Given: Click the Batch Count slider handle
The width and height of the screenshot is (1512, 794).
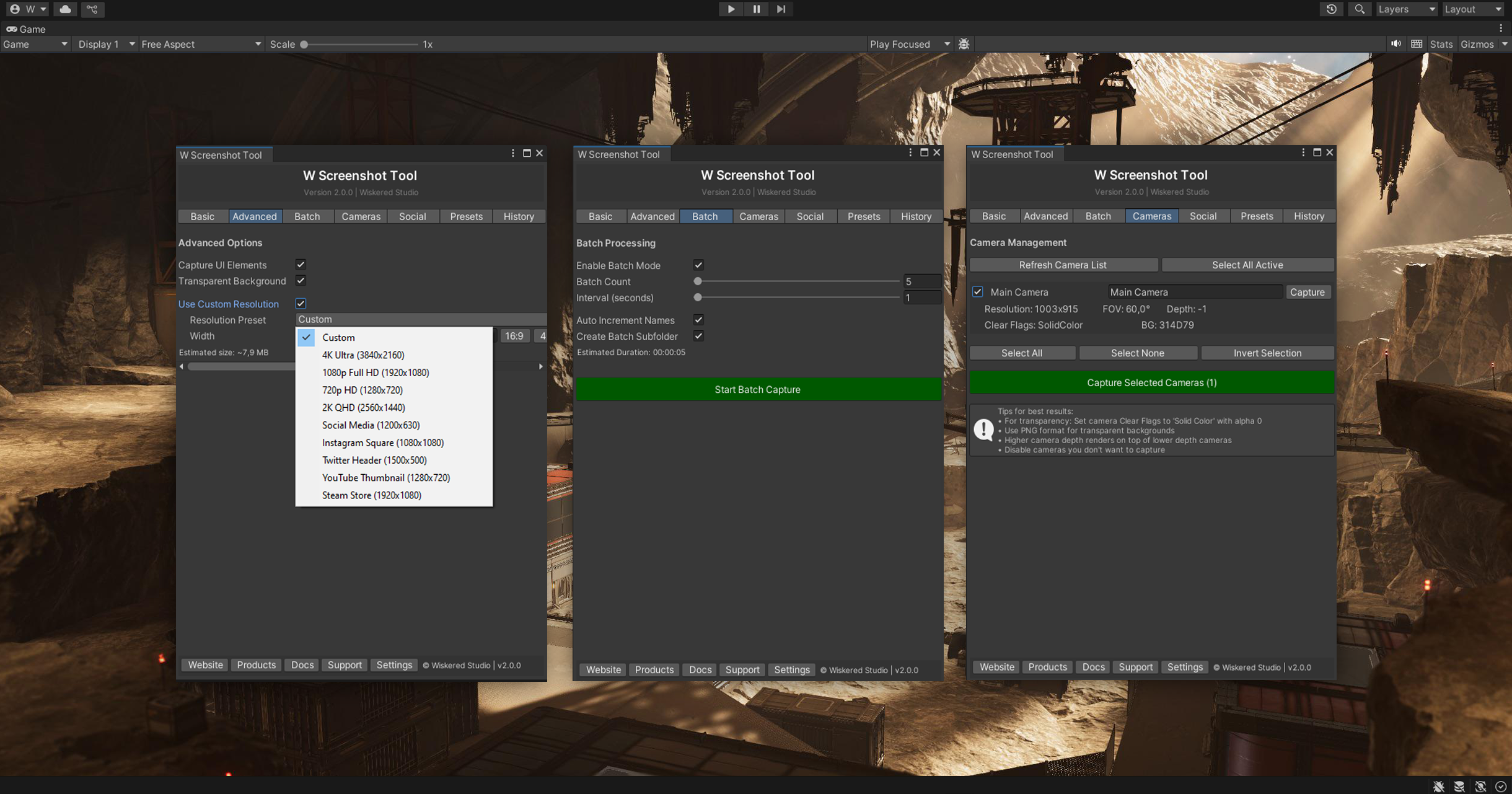Looking at the screenshot, I should [x=698, y=281].
